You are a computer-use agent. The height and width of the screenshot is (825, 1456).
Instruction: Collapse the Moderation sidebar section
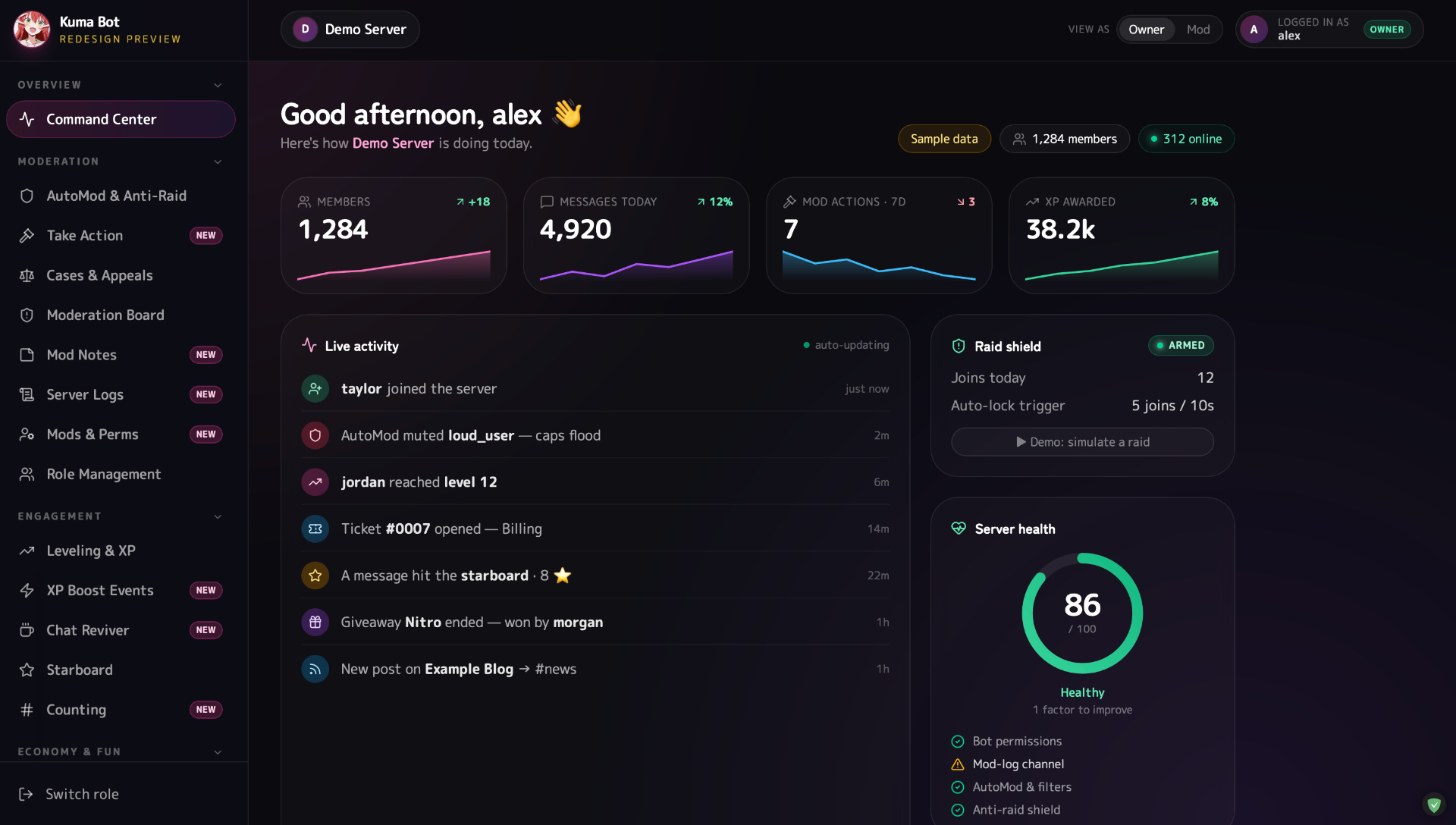[121, 162]
